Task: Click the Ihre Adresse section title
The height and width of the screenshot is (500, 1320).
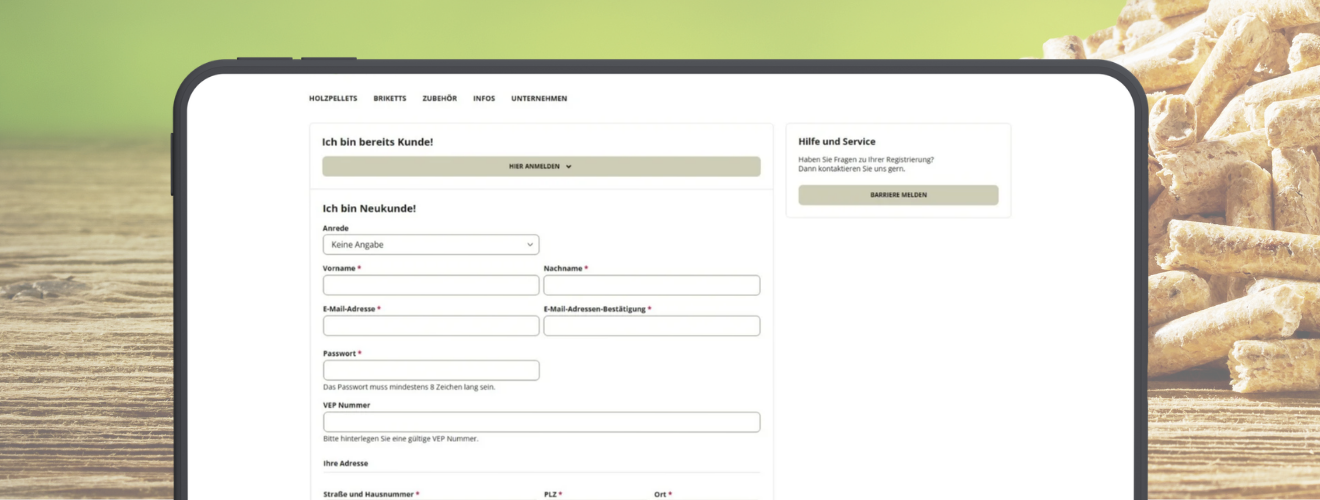Action: click(x=345, y=464)
